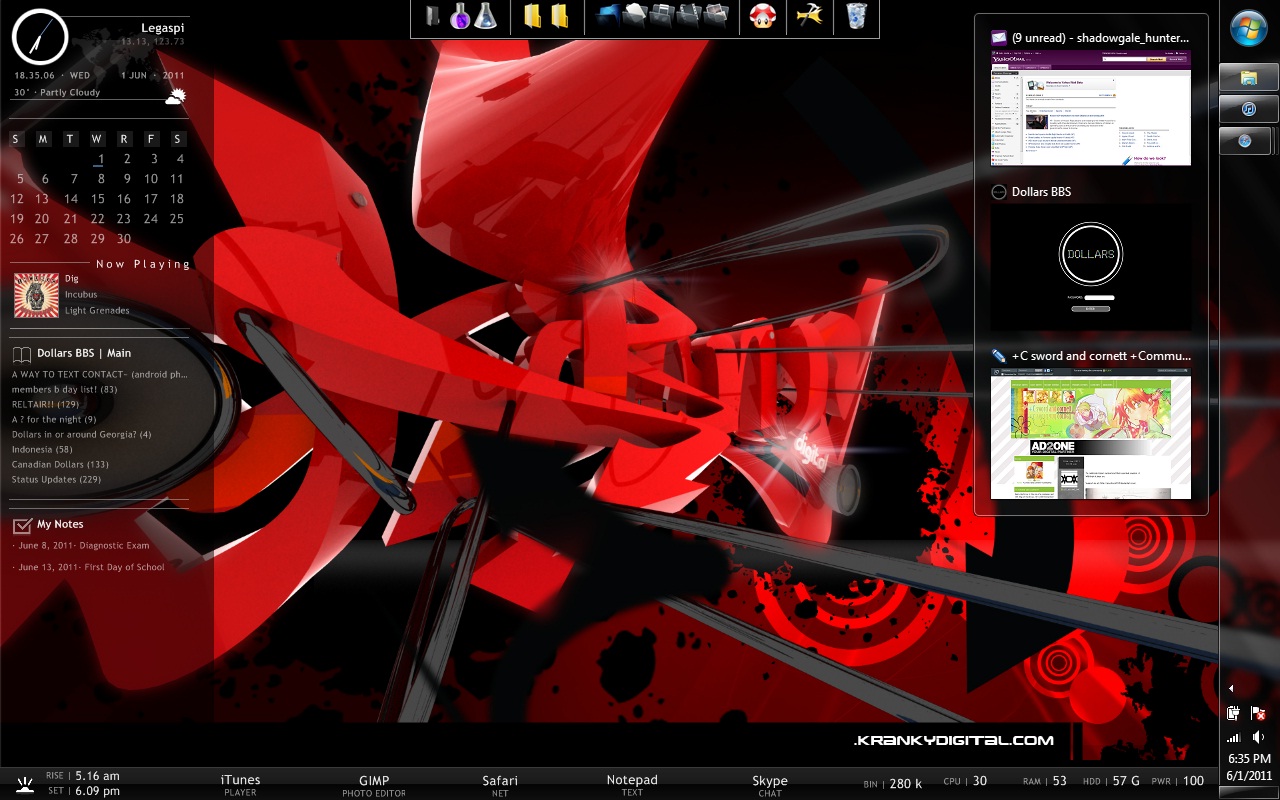The height and width of the screenshot is (800, 1280).
Task: Click the HDD 57 G meter
Action: [1112, 781]
